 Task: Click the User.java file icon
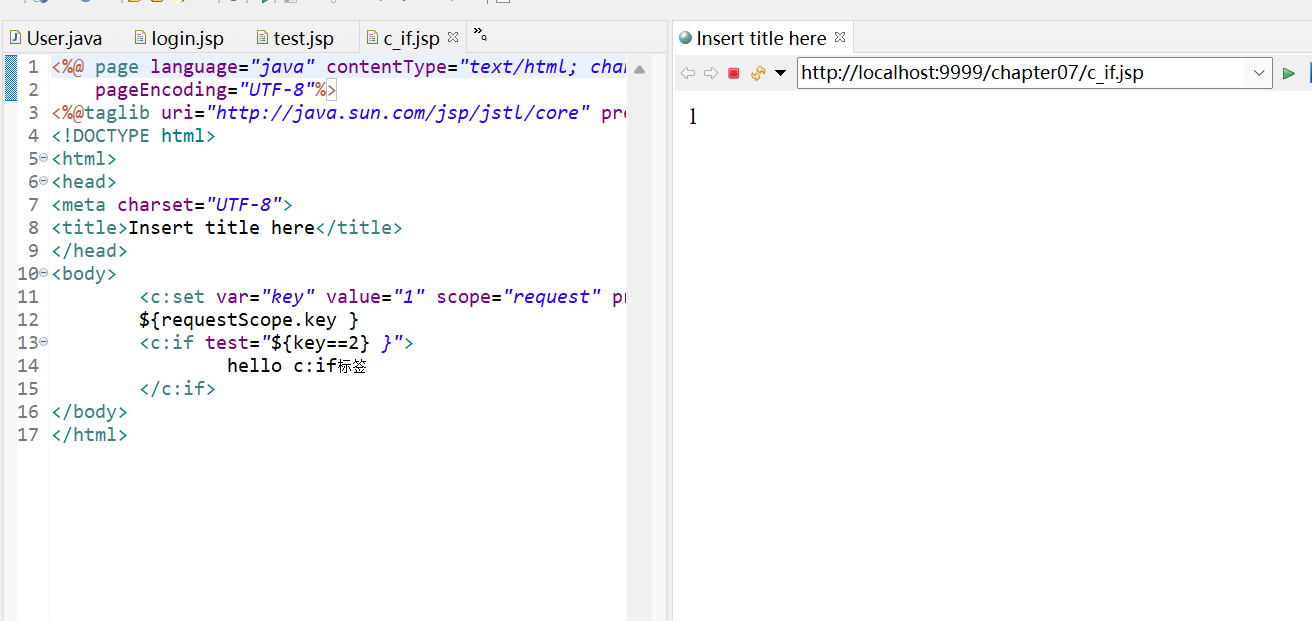coord(15,38)
